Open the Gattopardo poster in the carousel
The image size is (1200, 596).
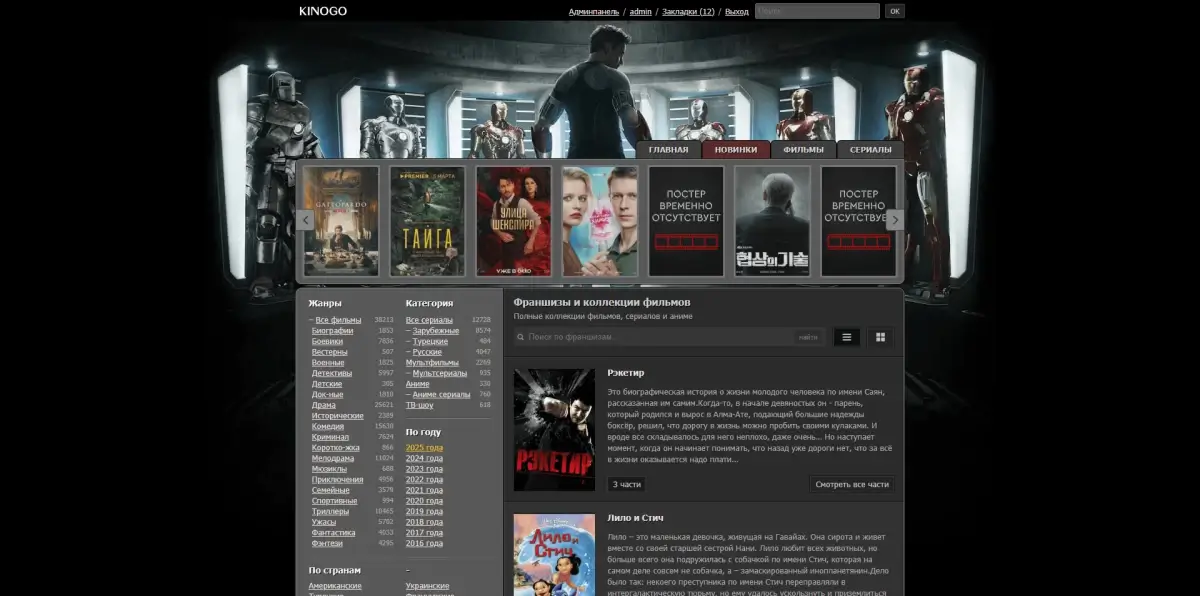pos(341,221)
